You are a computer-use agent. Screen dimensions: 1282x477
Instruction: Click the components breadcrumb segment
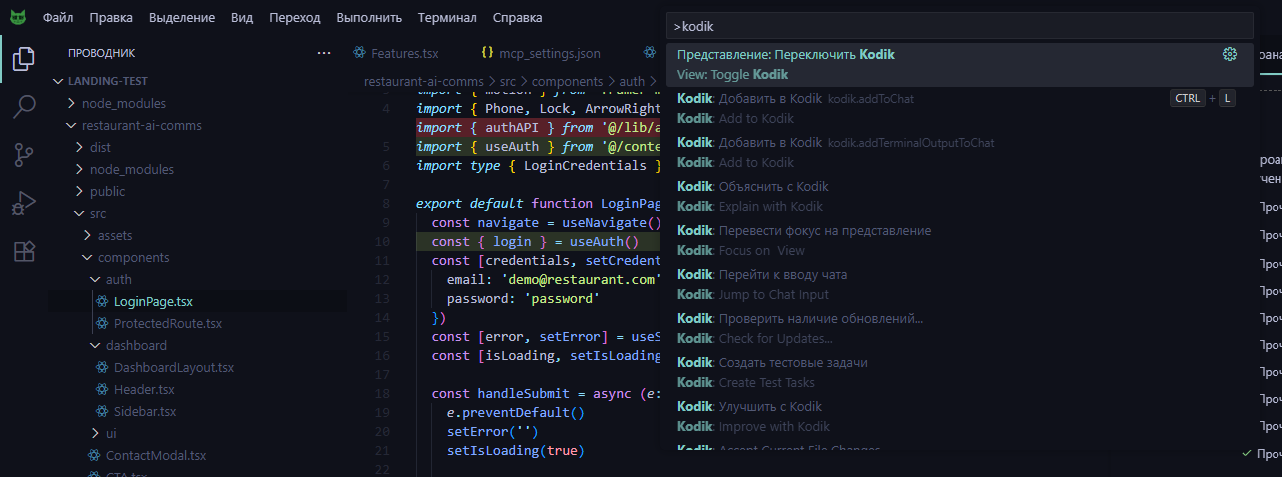(x=567, y=81)
